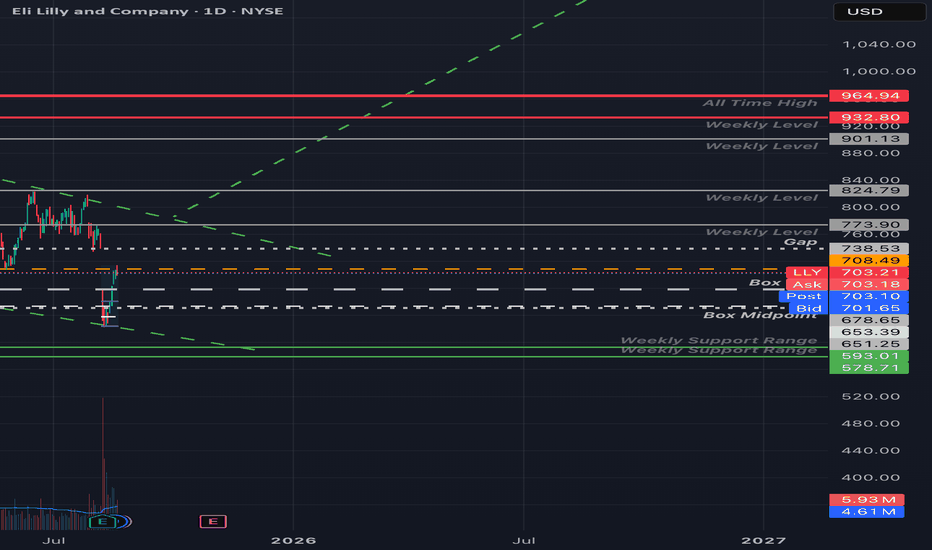This screenshot has width=932, height=550.
Task: Click the 800.00 price axis tick
Action: pos(871,208)
